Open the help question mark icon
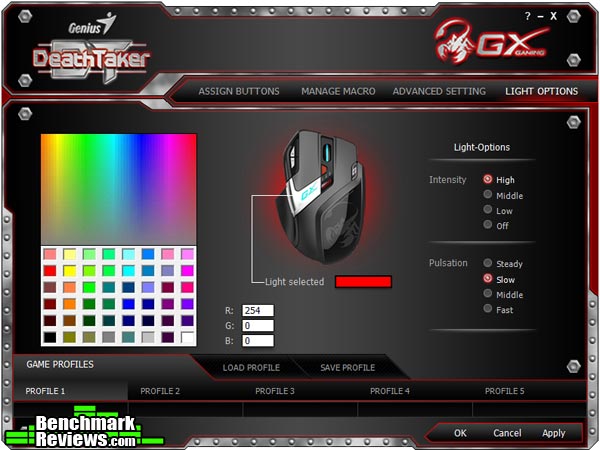This screenshot has height=450, width=600. point(528,16)
